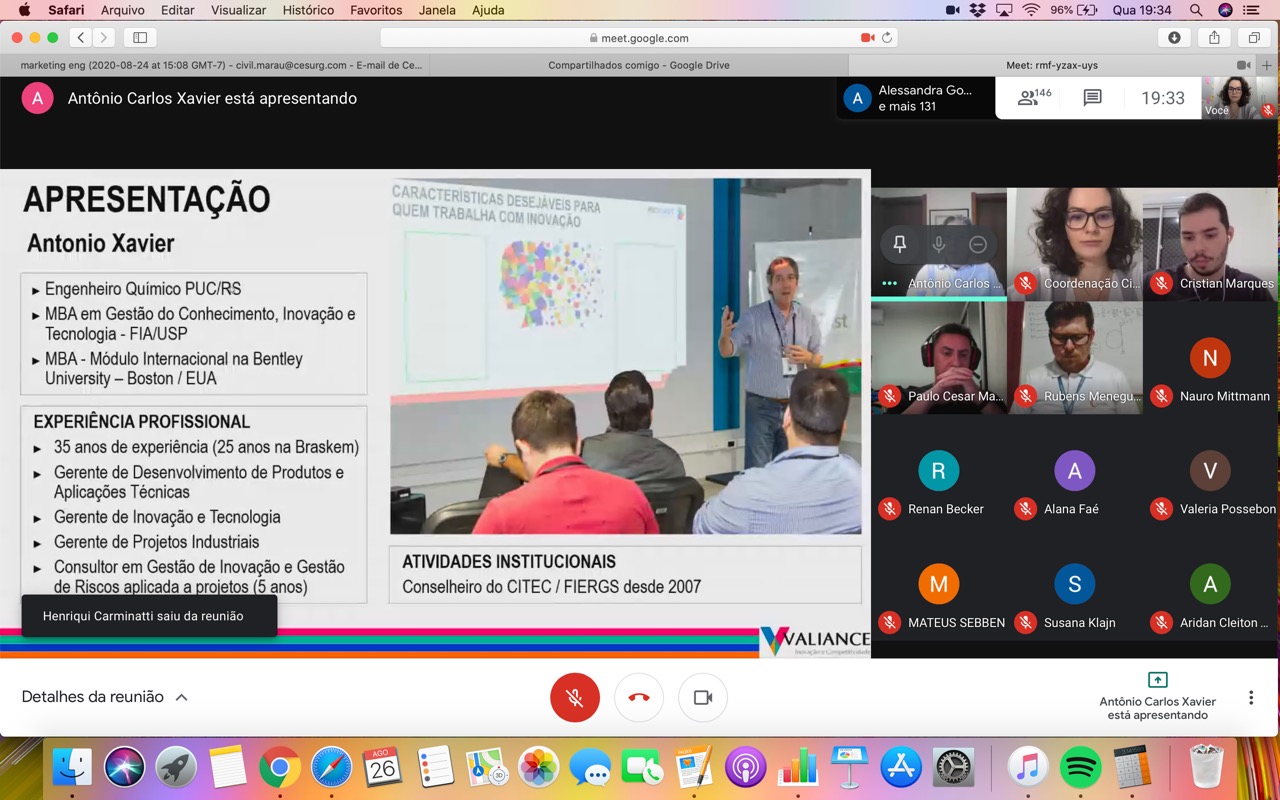Viewport: 1280px width, 800px height.
Task: Click the Detalhes da reunião label
Action: click(x=92, y=697)
